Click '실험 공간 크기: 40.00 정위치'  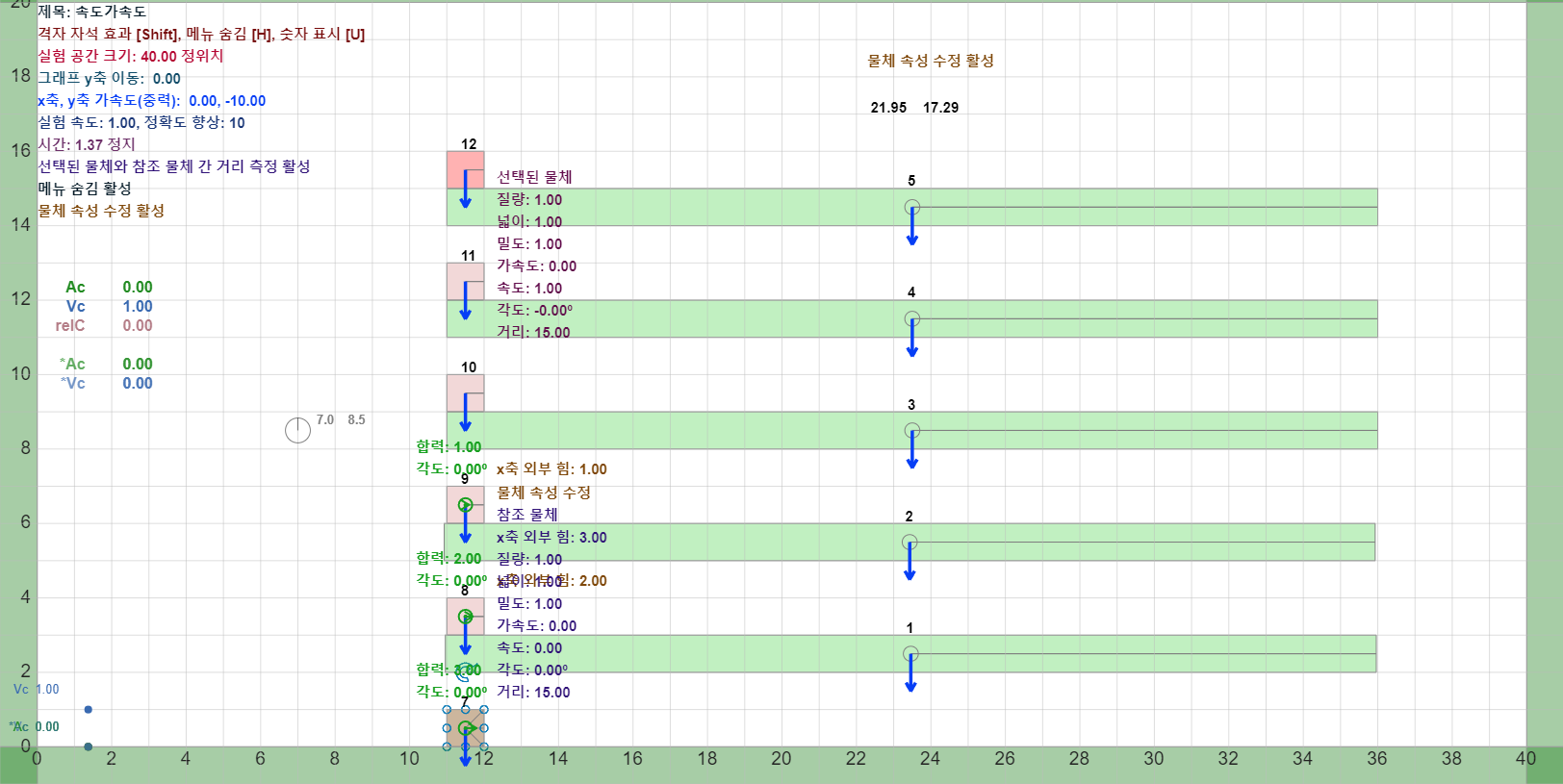coord(131,56)
